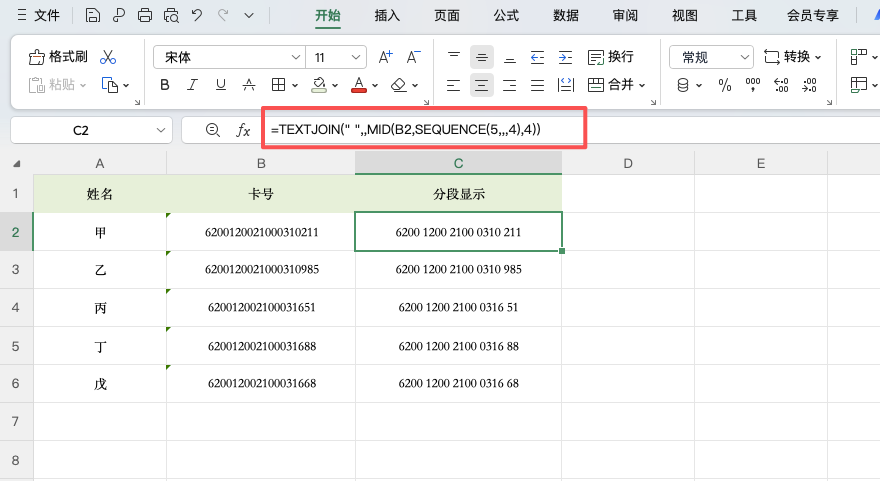Screen dimensions: 880x481
Task: Toggle Underline formatting
Action: [220, 85]
